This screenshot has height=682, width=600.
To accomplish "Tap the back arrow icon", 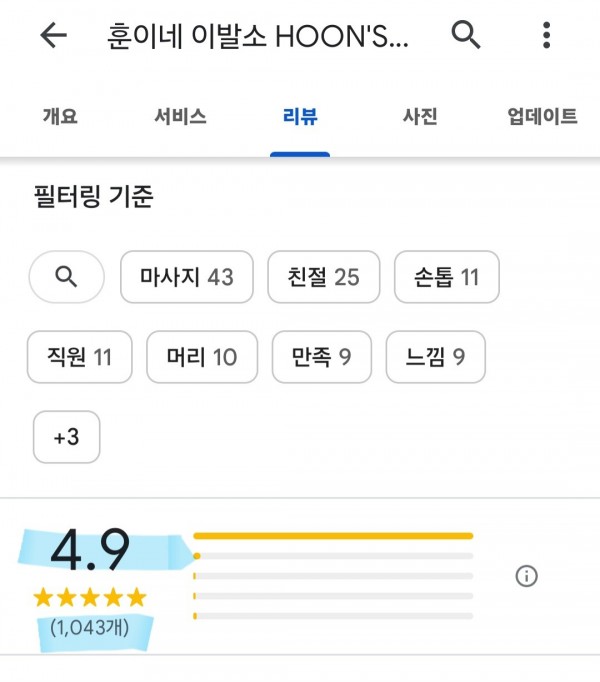I will point(53,36).
